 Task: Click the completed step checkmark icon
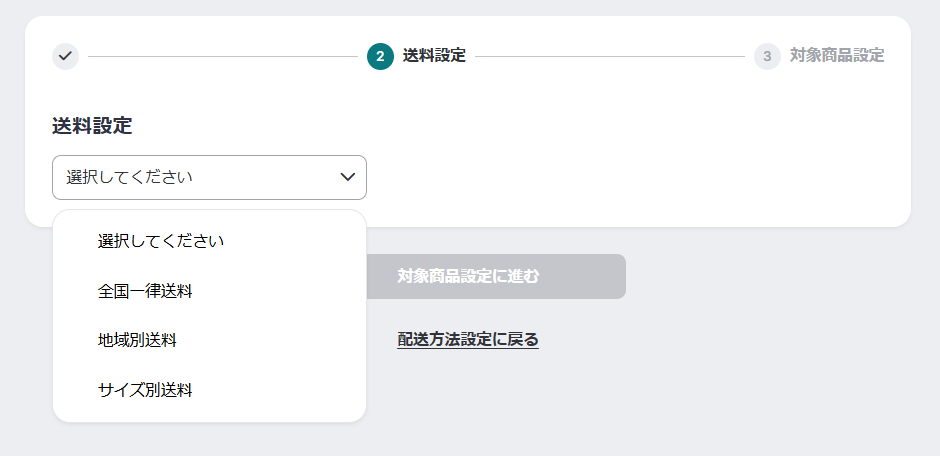[65, 56]
